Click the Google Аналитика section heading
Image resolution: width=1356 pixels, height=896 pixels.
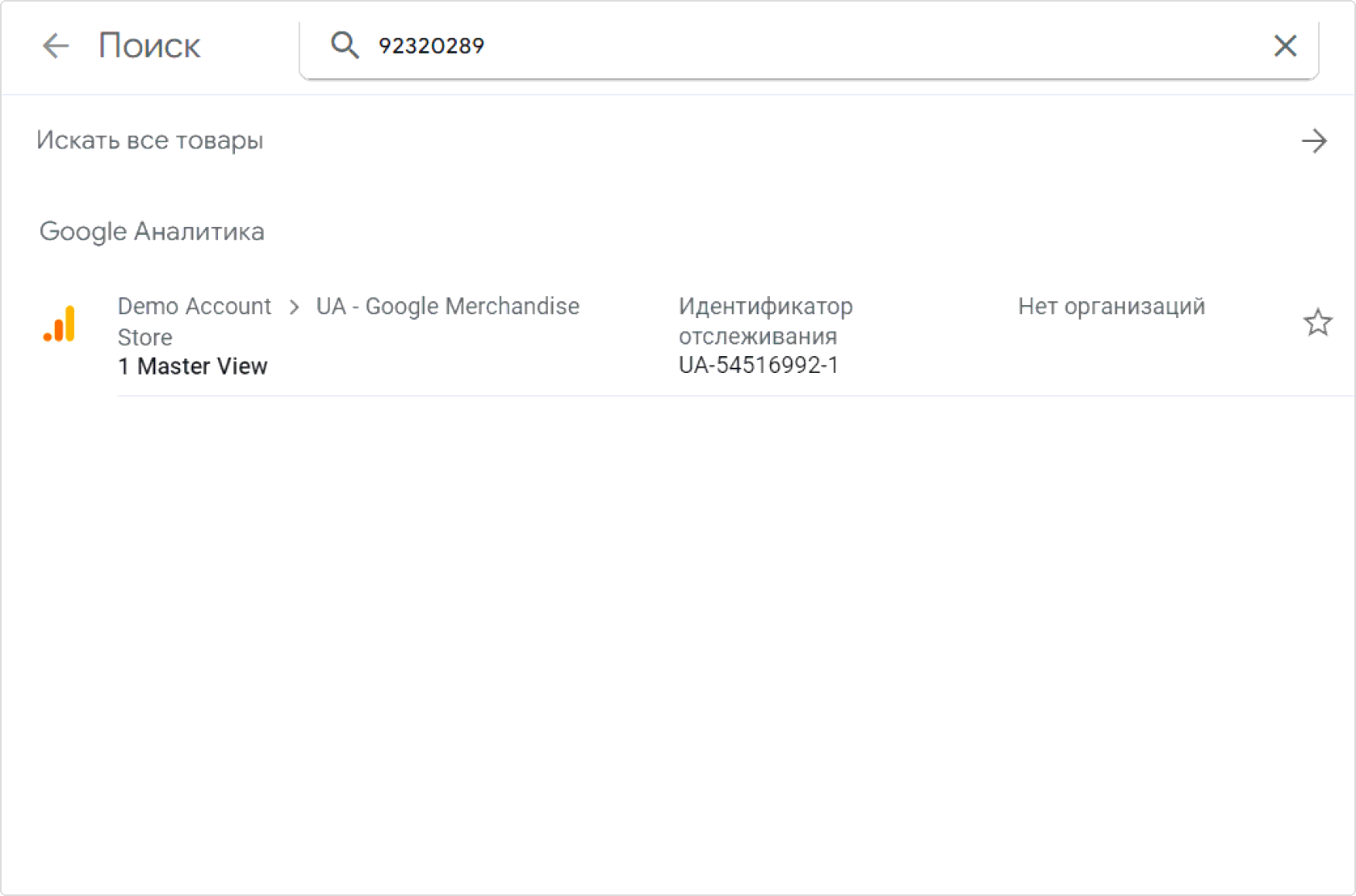[152, 232]
